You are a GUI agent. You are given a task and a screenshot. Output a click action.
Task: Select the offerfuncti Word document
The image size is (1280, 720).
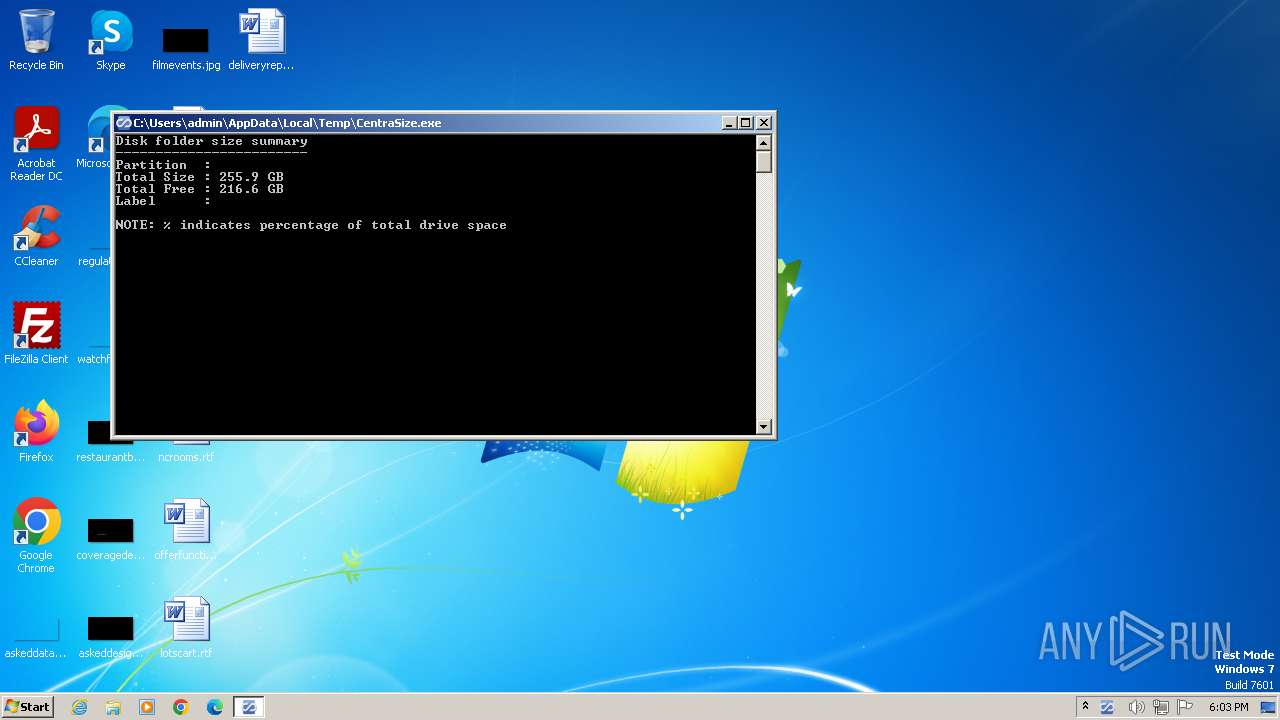click(186, 529)
